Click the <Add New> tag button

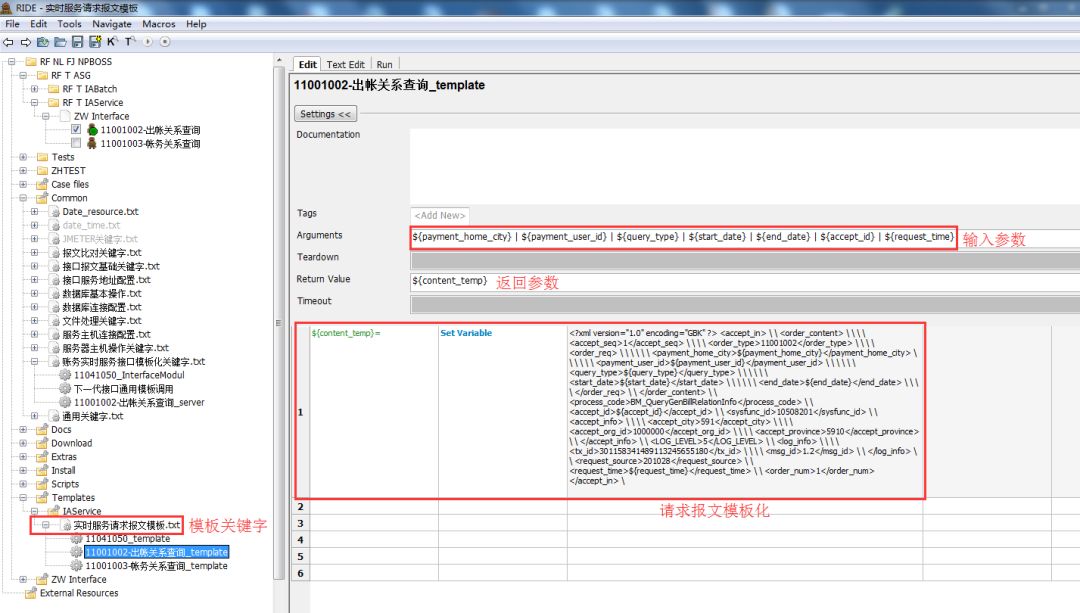pyautogui.click(x=439, y=216)
